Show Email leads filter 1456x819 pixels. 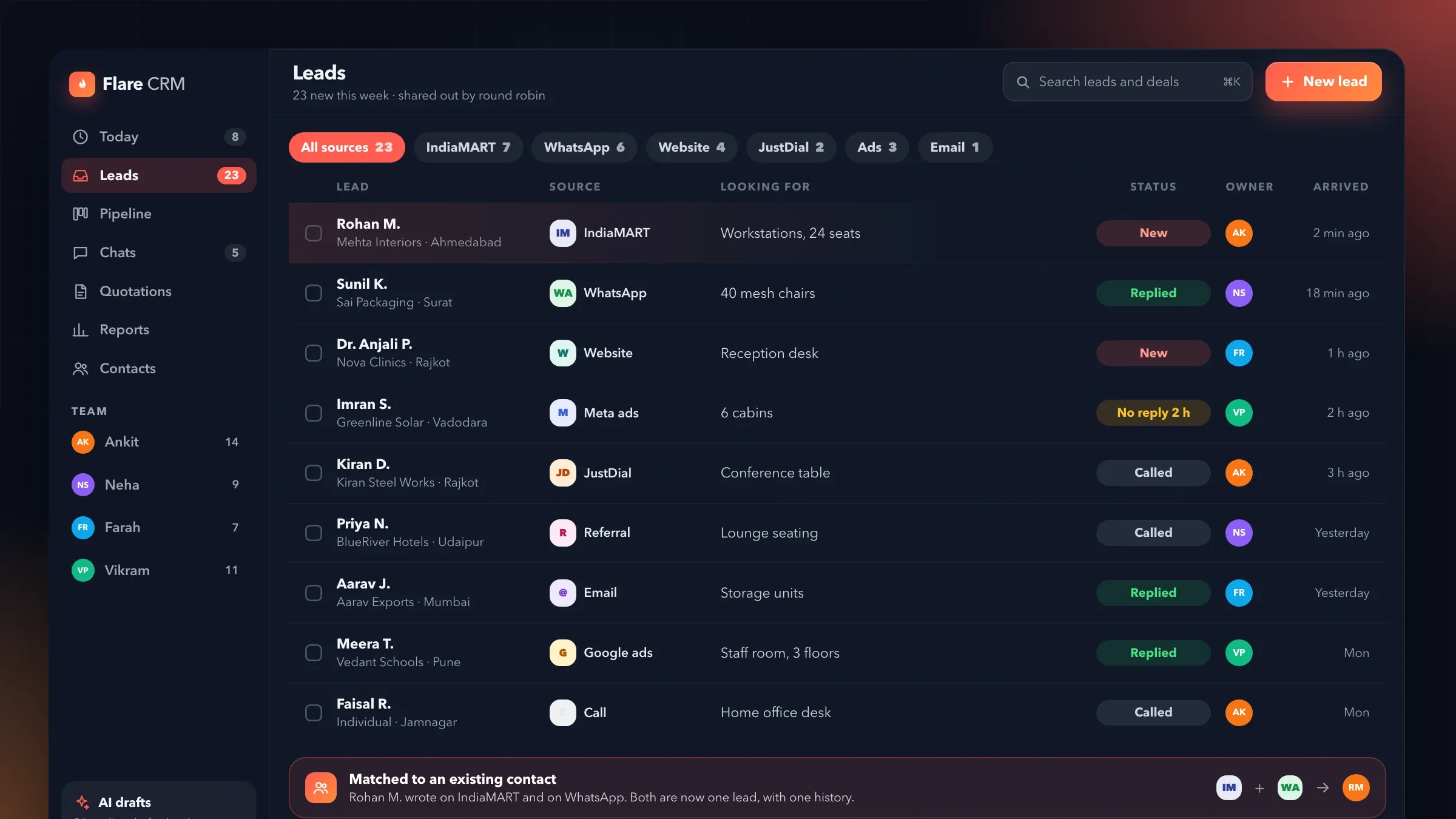(x=955, y=147)
